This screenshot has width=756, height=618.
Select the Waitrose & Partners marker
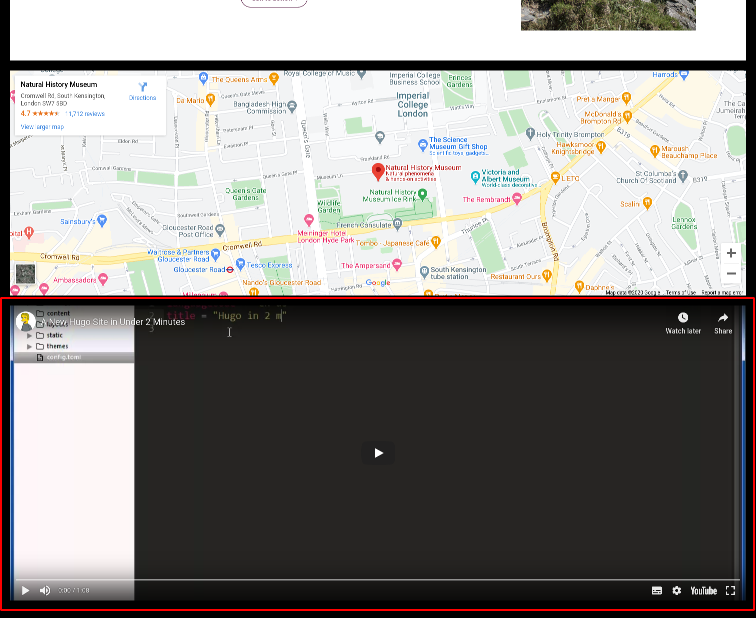[x=215, y=254]
